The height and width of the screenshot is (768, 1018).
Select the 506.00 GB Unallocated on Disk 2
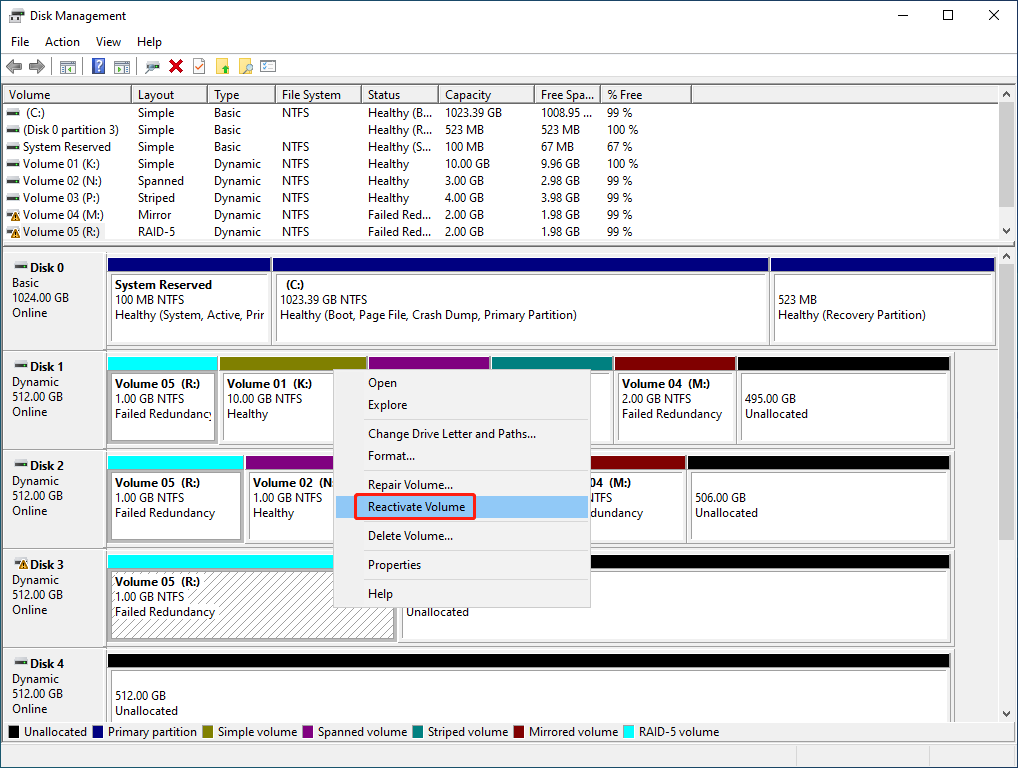tap(819, 499)
